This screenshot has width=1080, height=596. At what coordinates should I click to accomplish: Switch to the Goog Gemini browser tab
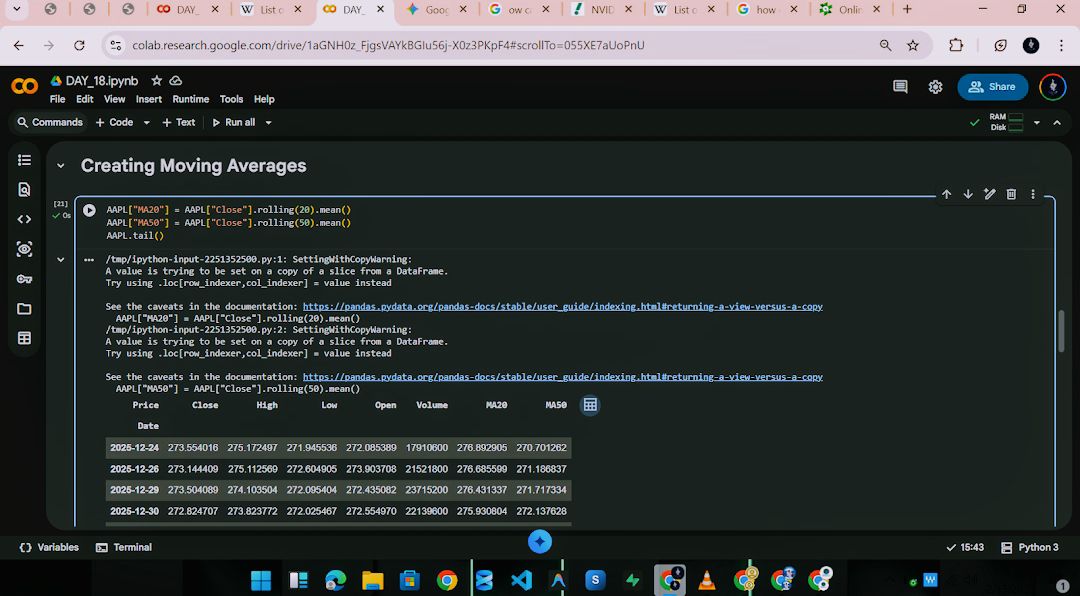click(x=437, y=10)
